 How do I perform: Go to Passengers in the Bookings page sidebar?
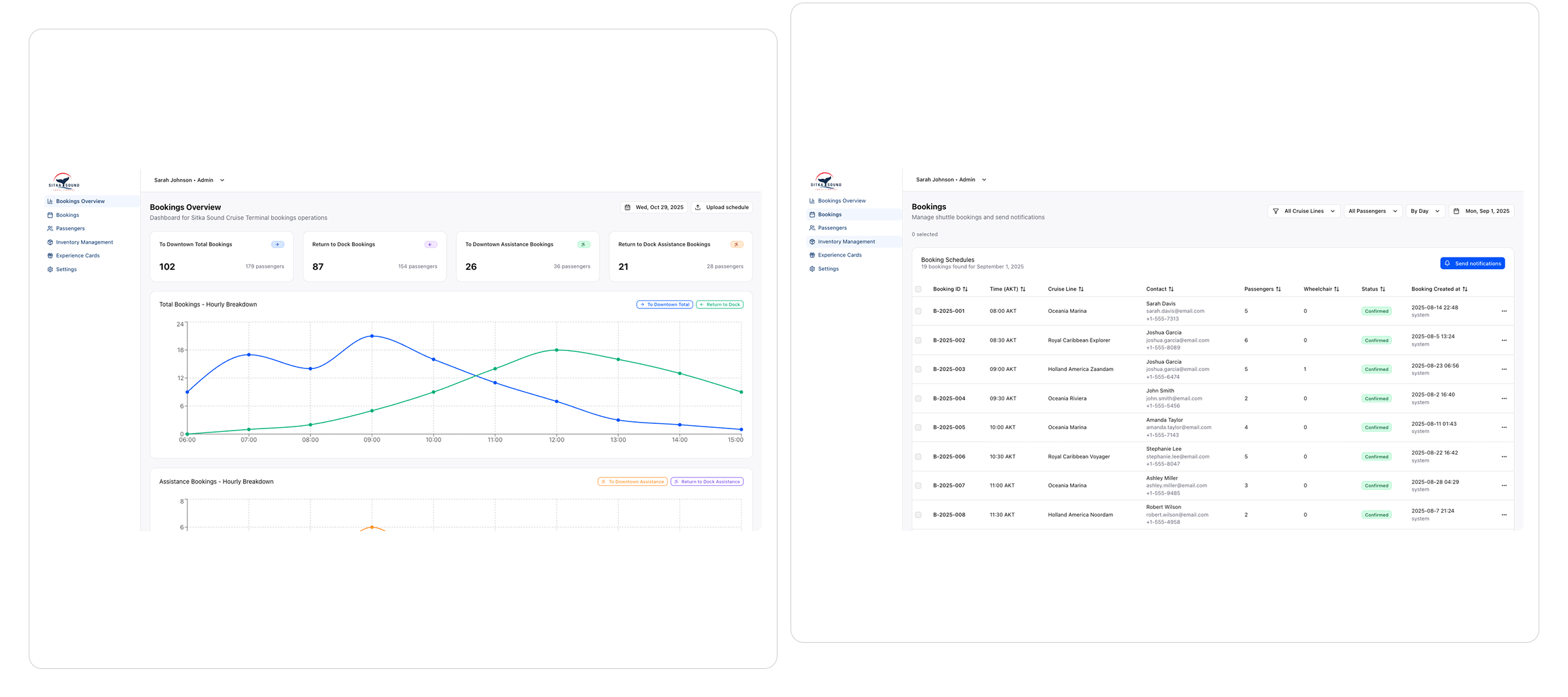click(x=832, y=228)
